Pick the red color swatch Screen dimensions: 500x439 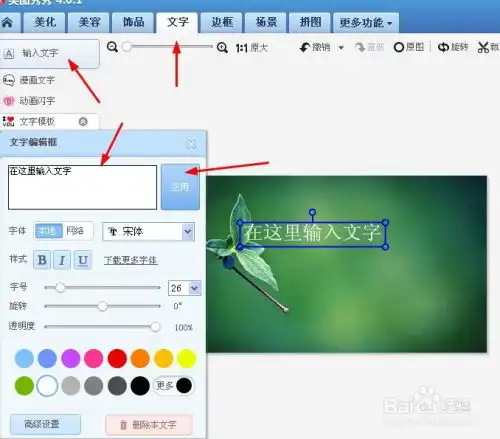click(x=117, y=358)
